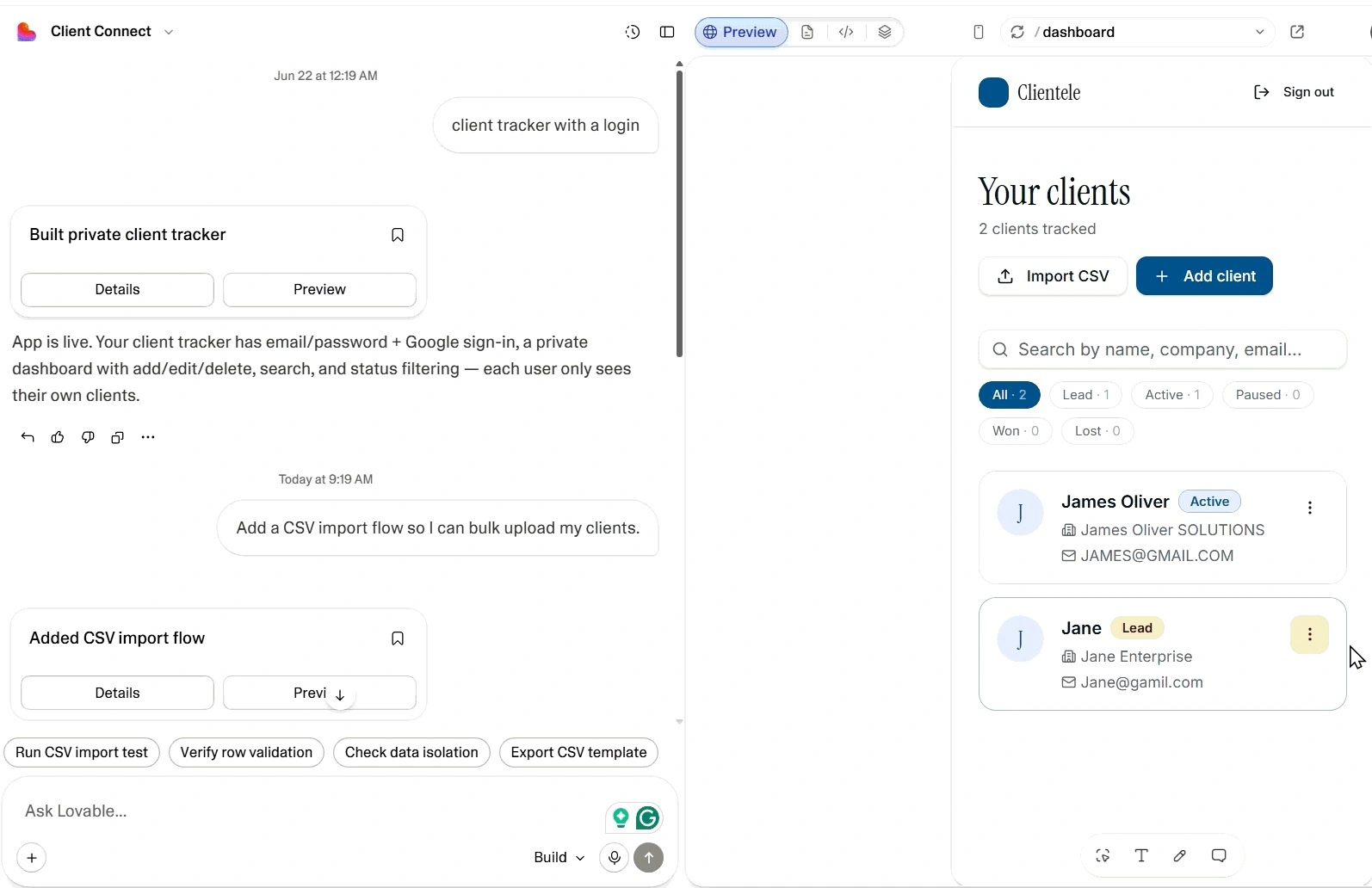This screenshot has width=1372, height=888.
Task: Click the James Oliver client name
Action: (1116, 502)
